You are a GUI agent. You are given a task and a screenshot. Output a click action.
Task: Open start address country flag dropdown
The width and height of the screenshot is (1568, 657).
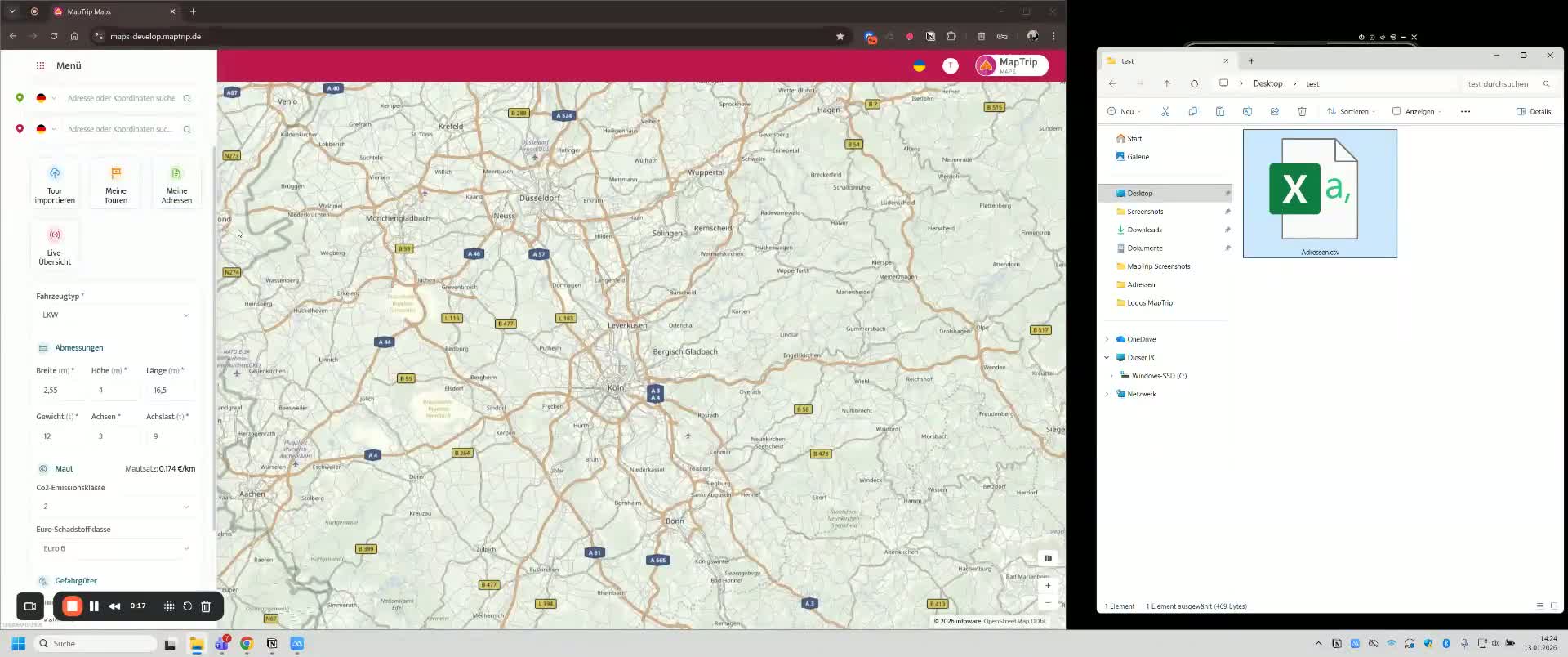pyautogui.click(x=46, y=98)
